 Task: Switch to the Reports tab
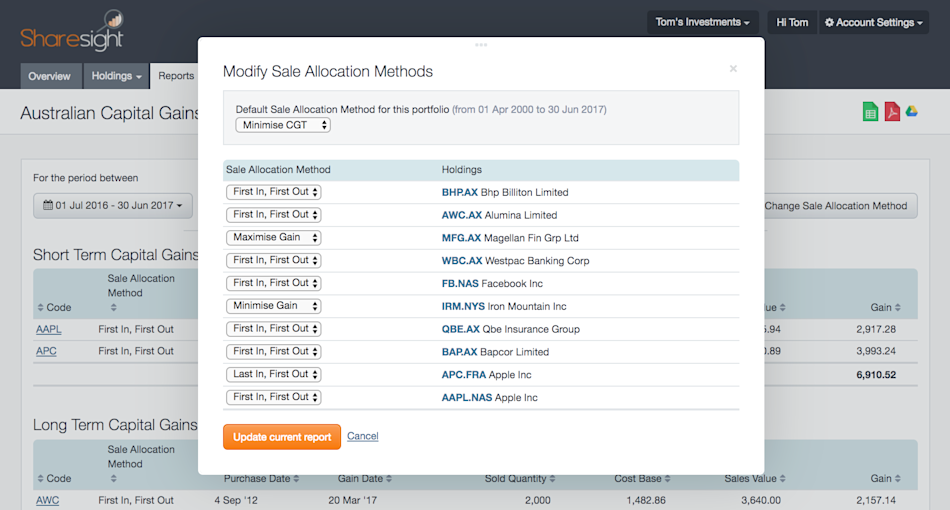click(176, 76)
